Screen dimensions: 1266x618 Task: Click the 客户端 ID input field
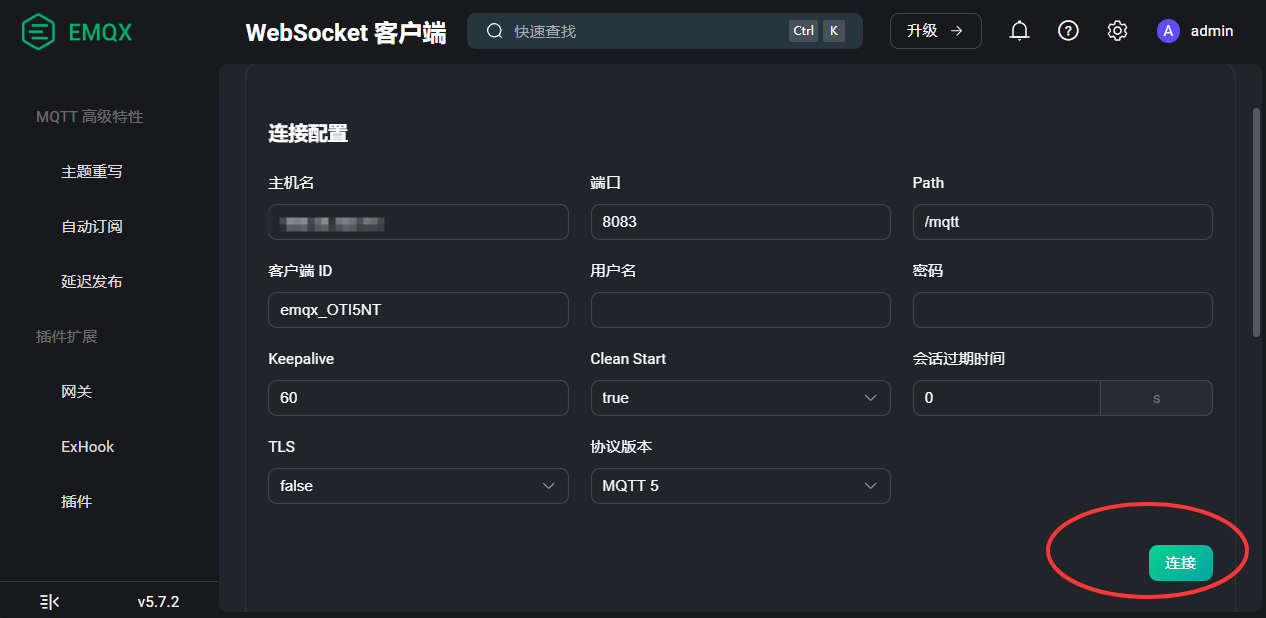click(418, 310)
